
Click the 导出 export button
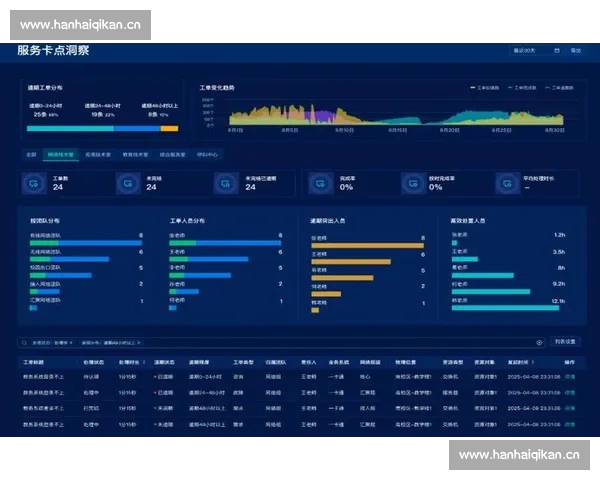572,50
